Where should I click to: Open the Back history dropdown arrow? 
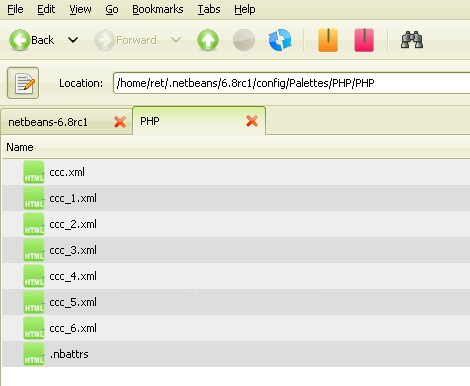point(73,40)
